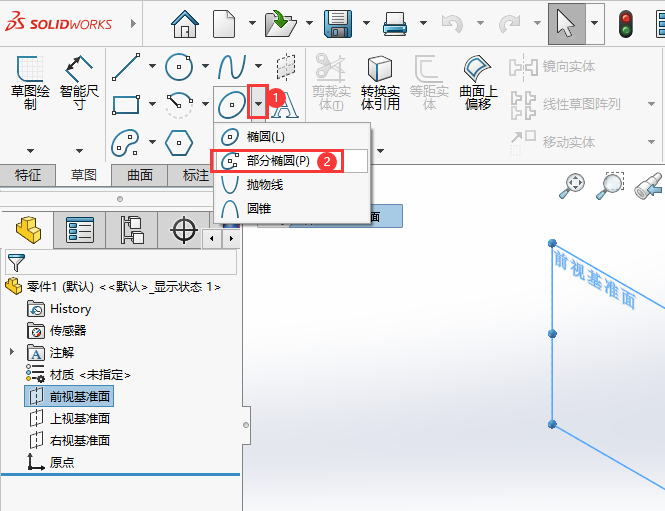This screenshot has height=511, width=665.
Task: Choose 椭圆(L) from the dropdown menu
Action: tap(291, 137)
